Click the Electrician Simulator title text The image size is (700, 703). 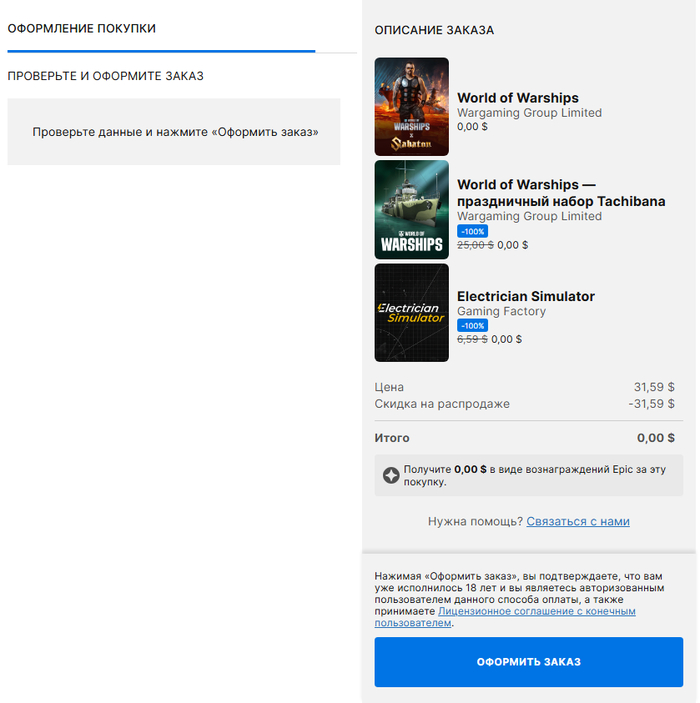[x=526, y=296]
